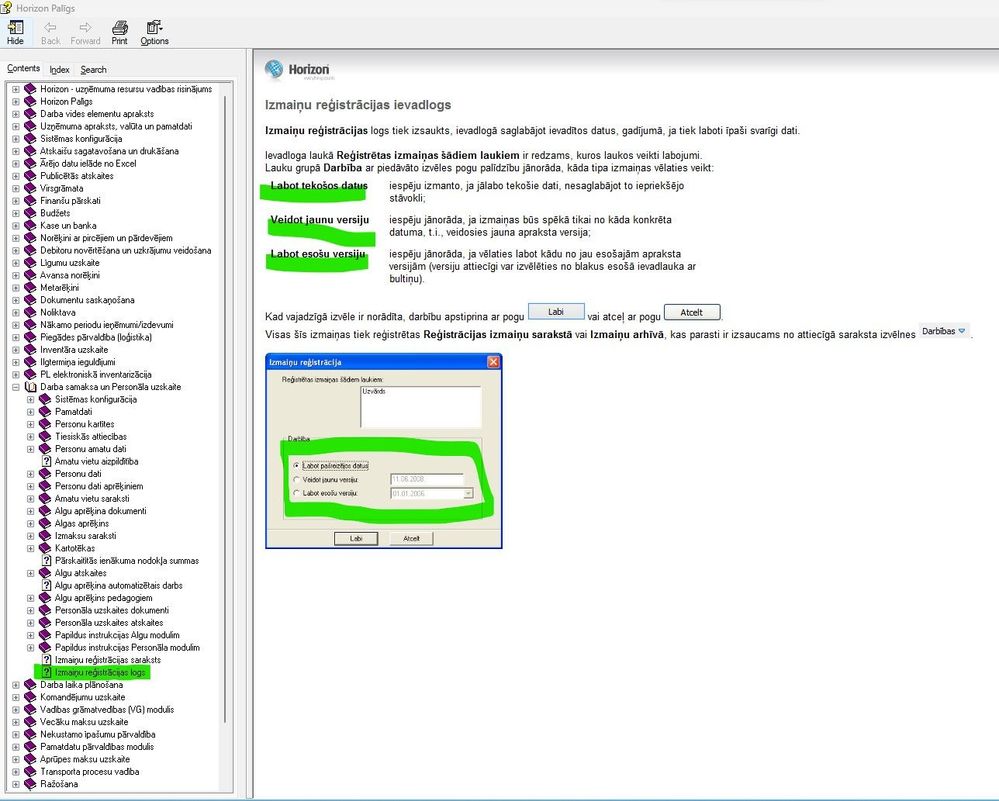Click question page icon for Amatu vietu aizpildītība
The image size is (999, 801).
[46, 461]
